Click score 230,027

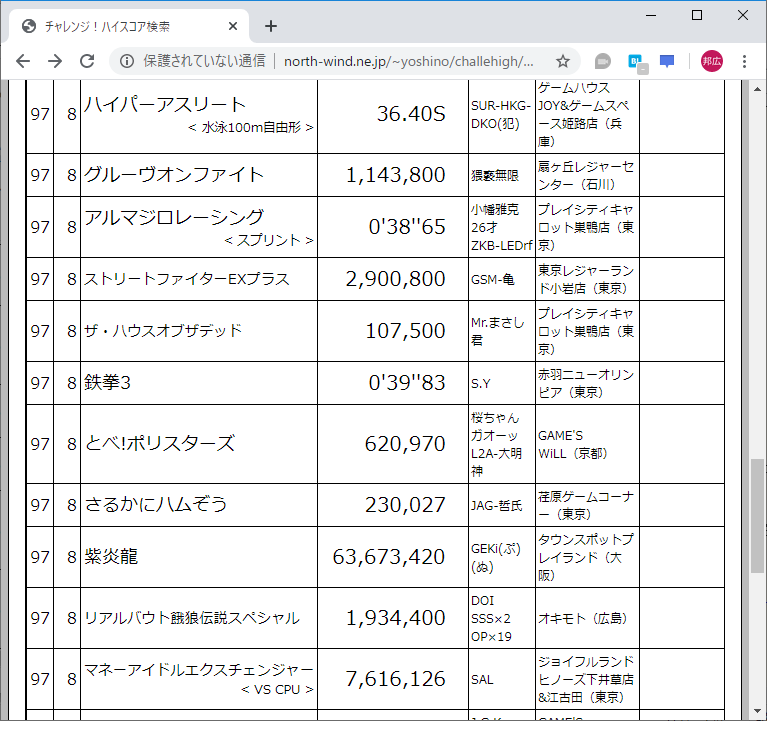point(405,505)
